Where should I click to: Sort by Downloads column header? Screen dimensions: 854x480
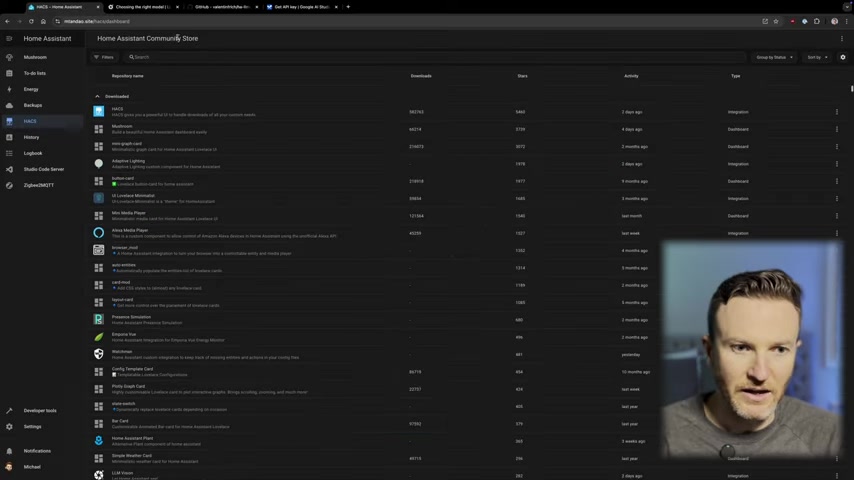click(x=421, y=76)
